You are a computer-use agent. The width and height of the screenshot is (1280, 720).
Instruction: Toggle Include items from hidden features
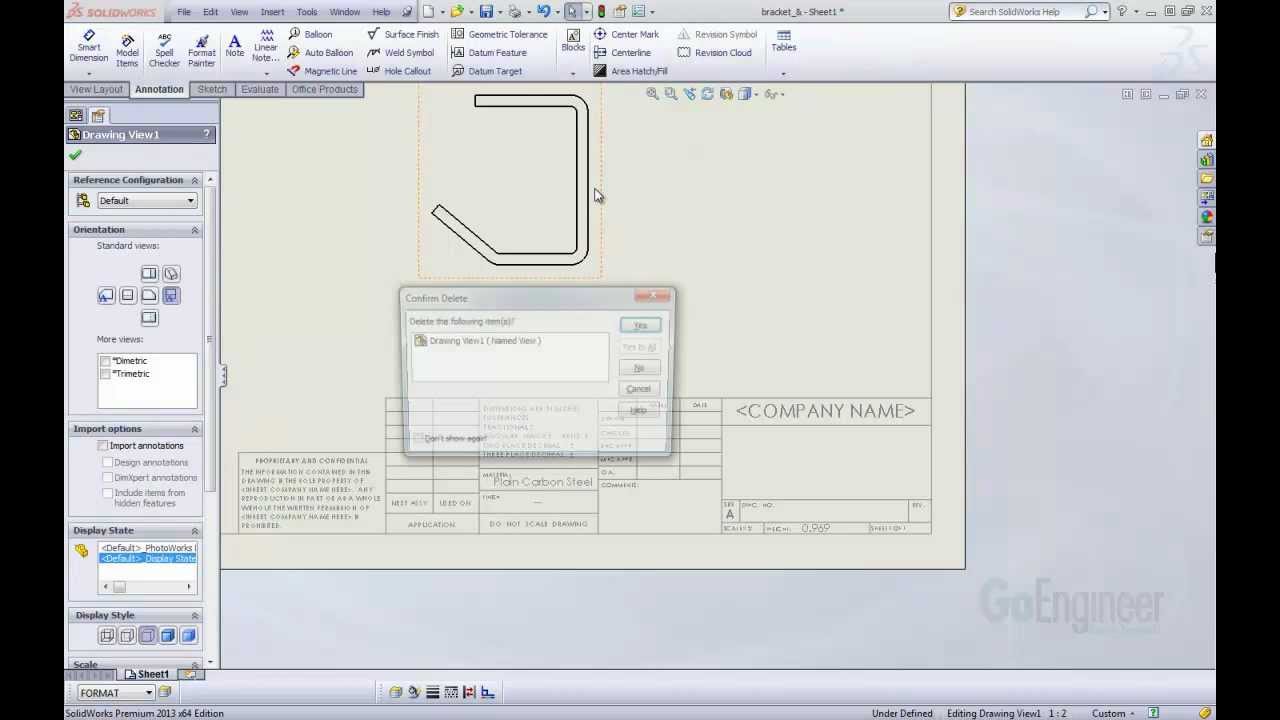tap(108, 493)
